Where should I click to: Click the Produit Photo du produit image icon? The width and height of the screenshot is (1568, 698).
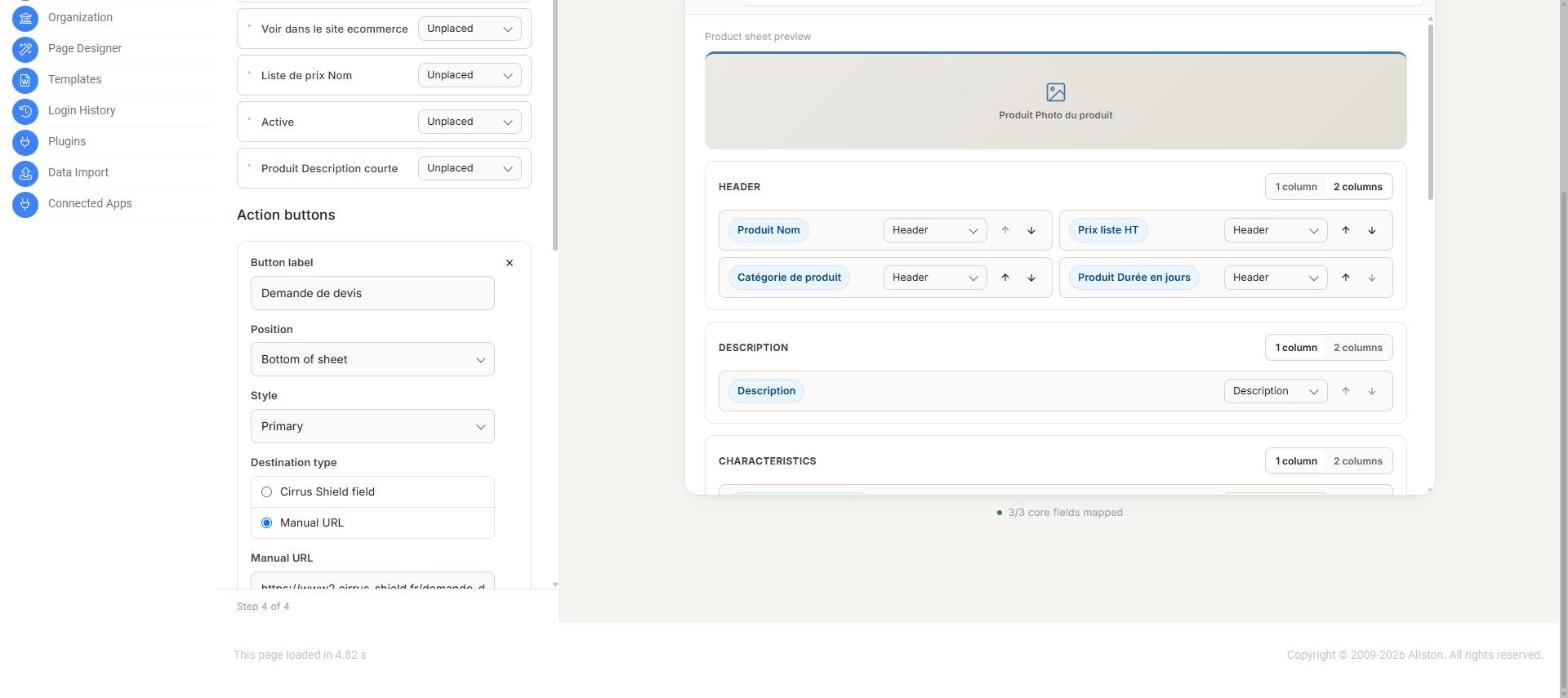coord(1055,92)
